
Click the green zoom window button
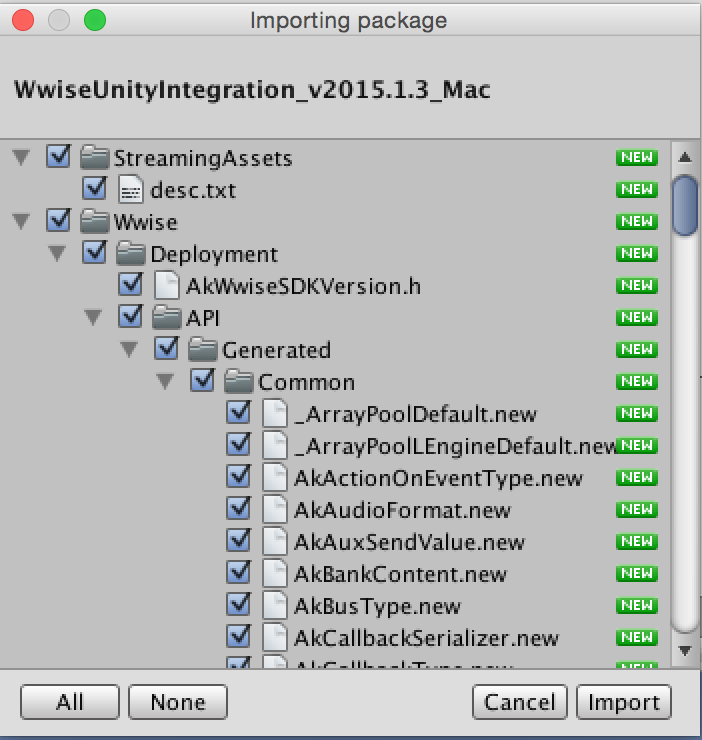(x=95, y=20)
